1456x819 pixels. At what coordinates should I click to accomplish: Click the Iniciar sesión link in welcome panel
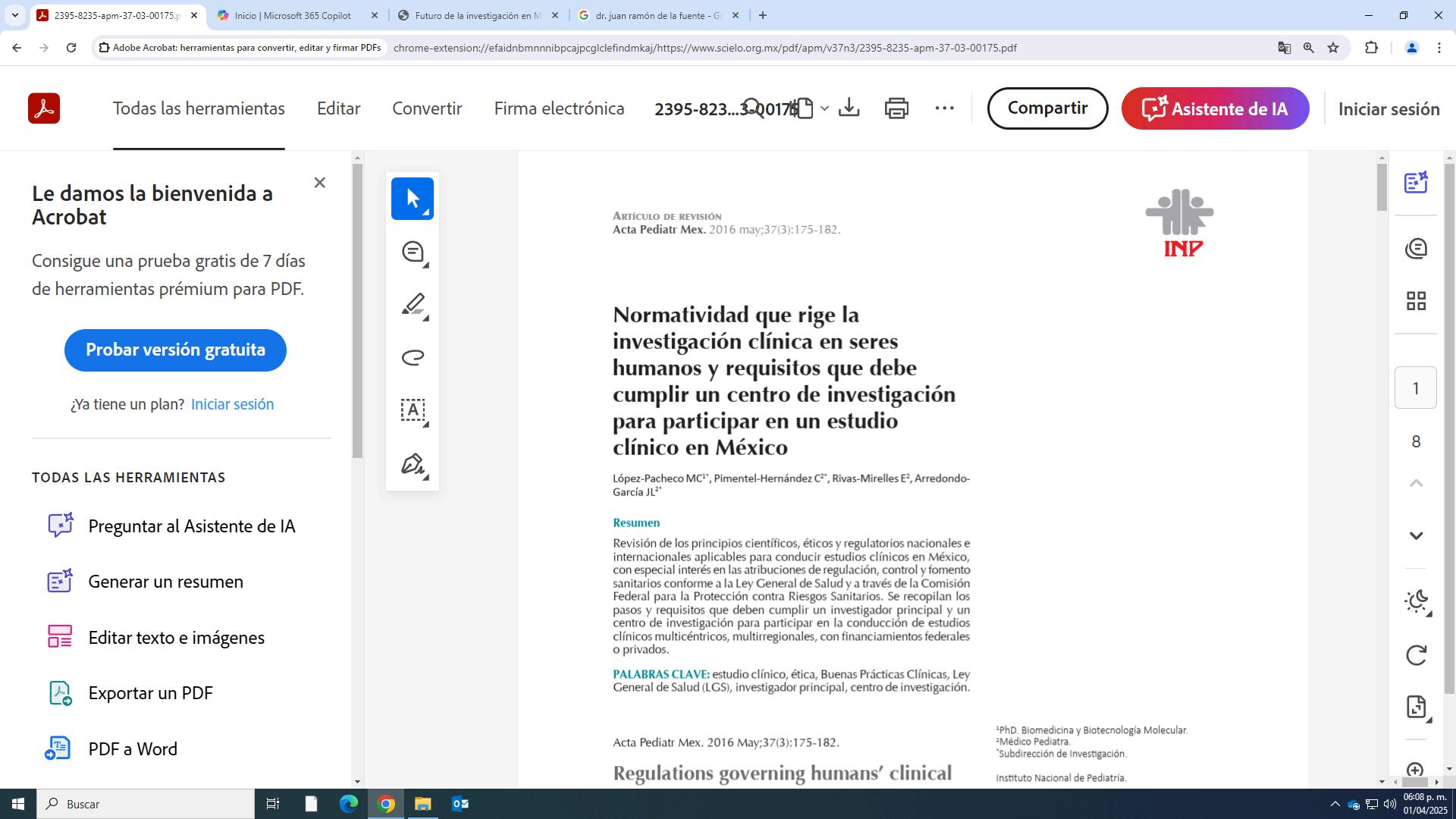(x=232, y=404)
